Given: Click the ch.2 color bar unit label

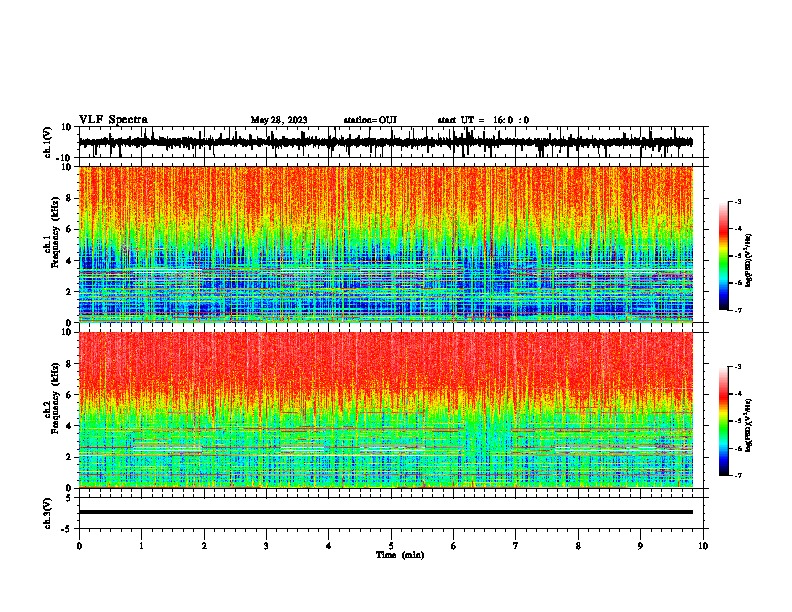Looking at the screenshot, I should point(749,425).
